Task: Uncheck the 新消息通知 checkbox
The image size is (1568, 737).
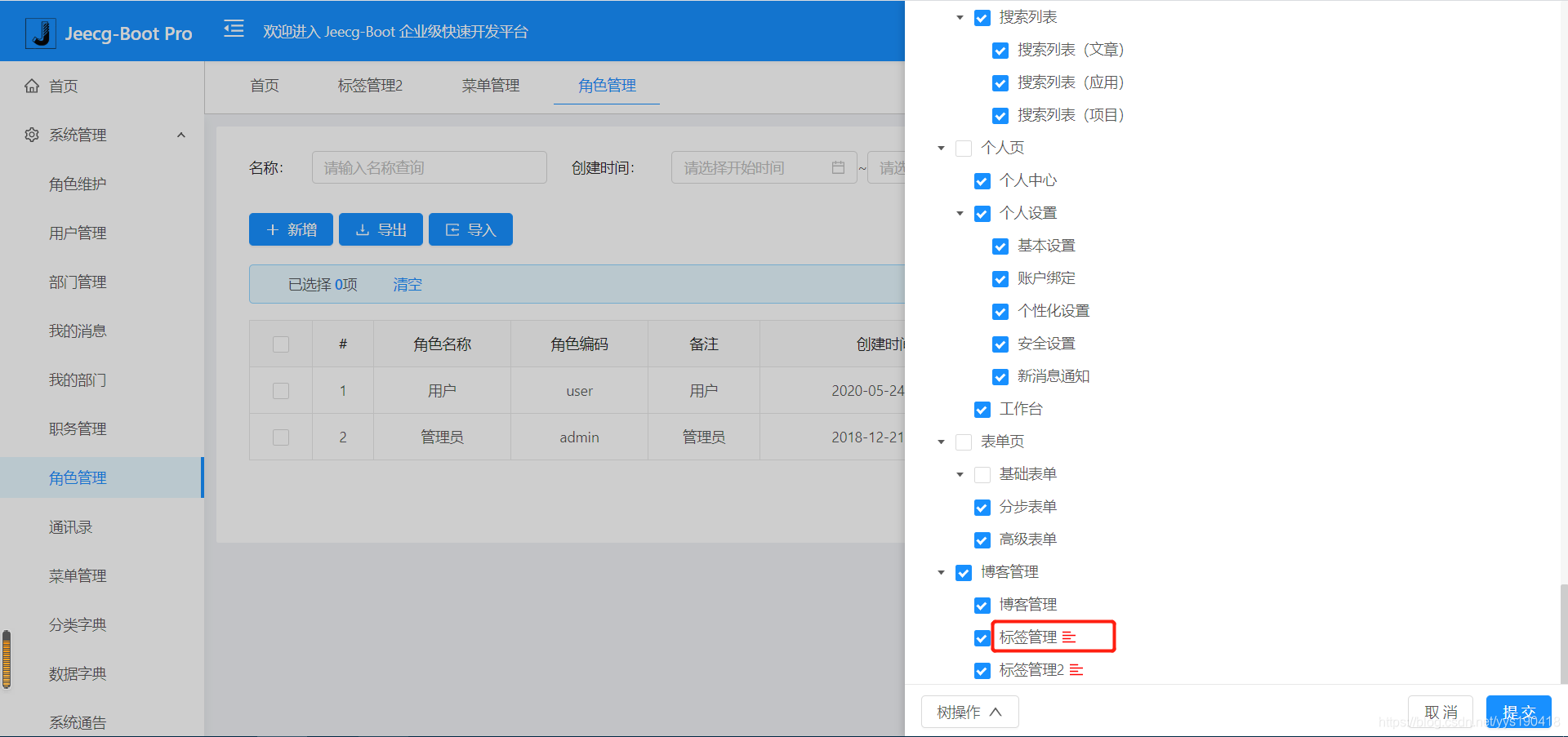Action: (1000, 377)
